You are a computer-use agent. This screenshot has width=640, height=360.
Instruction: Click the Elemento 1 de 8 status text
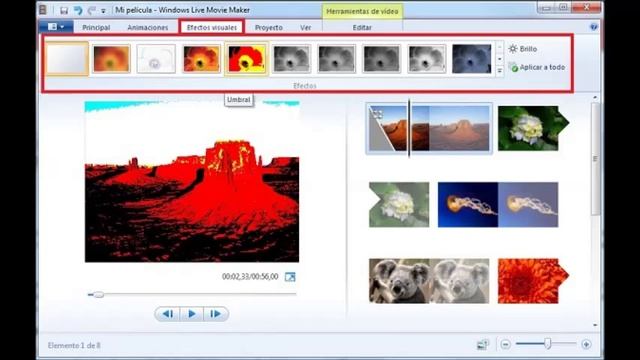pos(74,345)
